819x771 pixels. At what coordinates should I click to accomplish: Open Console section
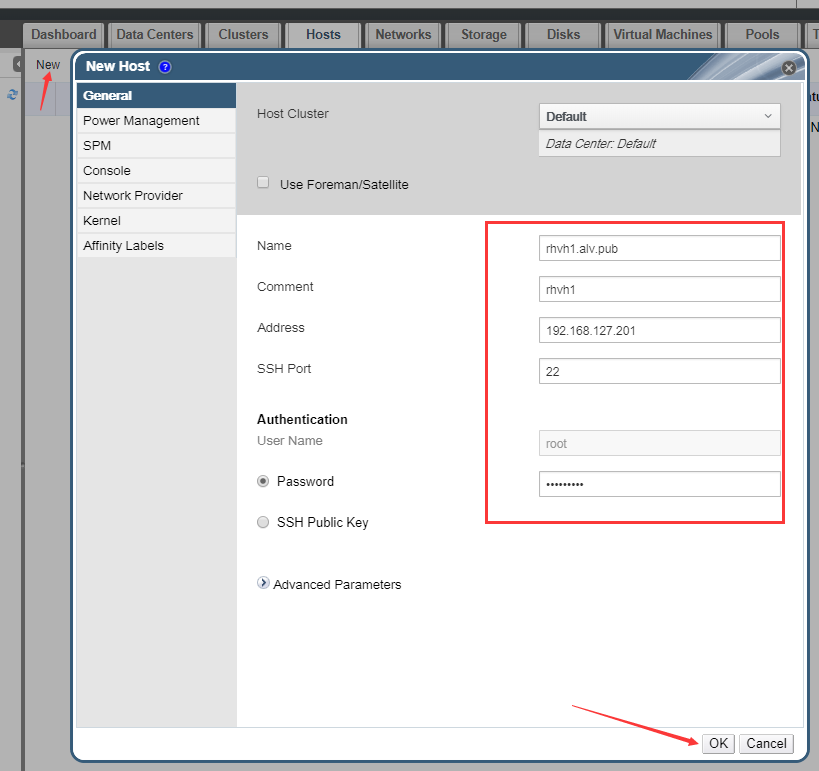tap(156, 171)
